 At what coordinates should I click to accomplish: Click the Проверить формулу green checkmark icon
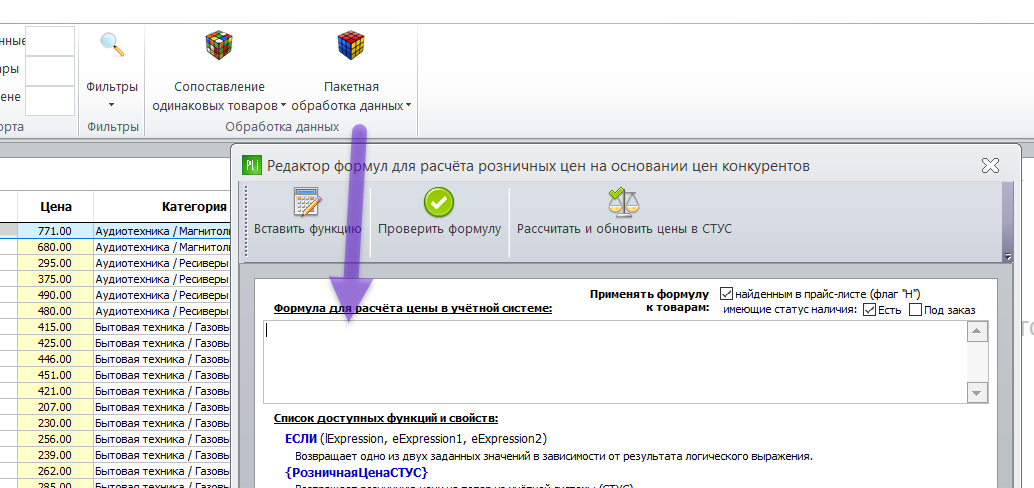coord(439,202)
